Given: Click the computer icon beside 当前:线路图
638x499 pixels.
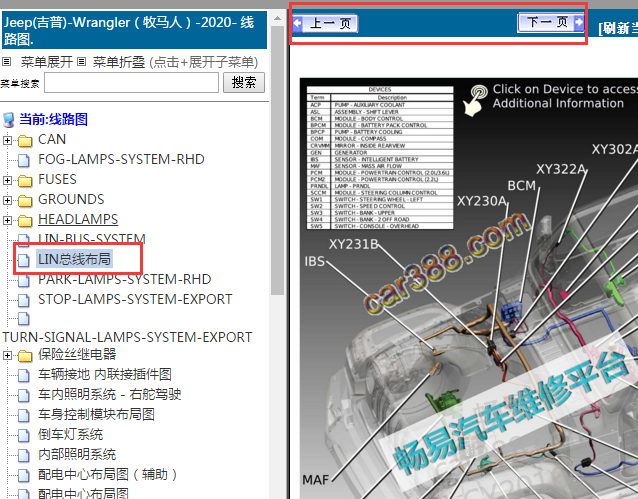Looking at the screenshot, I should pyautogui.click(x=9, y=120).
